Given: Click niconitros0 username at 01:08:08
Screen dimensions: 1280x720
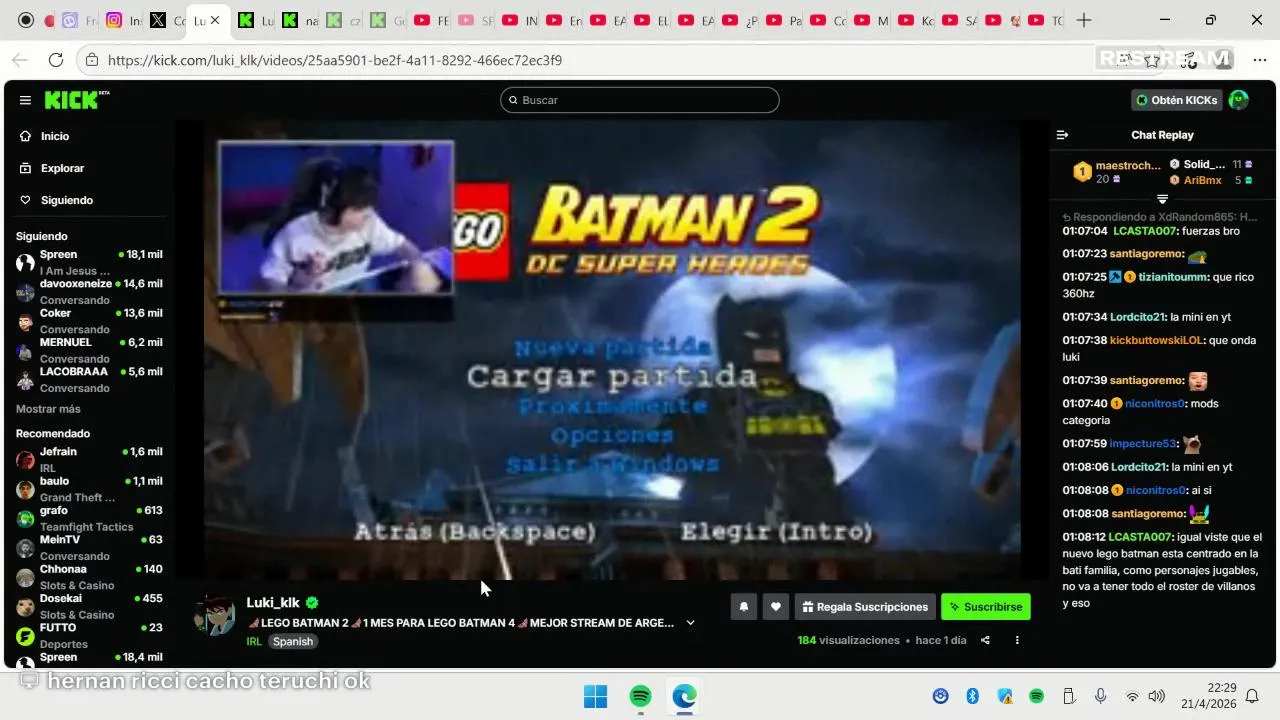Looking at the screenshot, I should click(x=1155, y=490).
